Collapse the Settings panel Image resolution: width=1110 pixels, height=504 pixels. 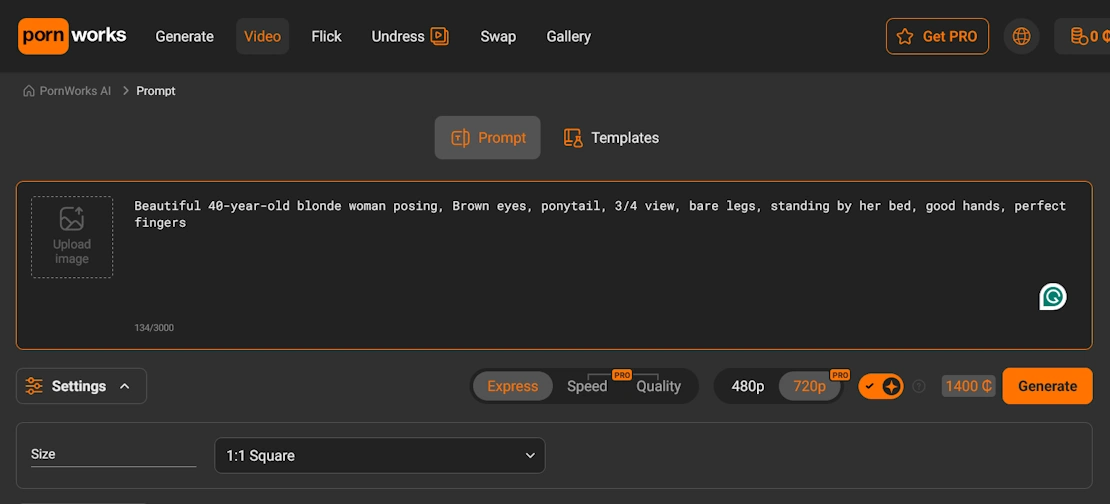click(x=81, y=386)
